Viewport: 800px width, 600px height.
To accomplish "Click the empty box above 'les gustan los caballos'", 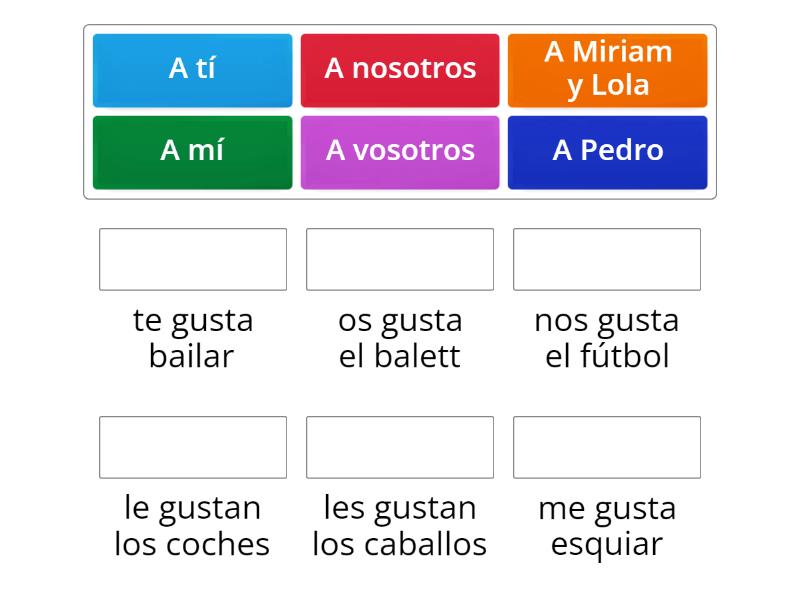I will [400, 447].
